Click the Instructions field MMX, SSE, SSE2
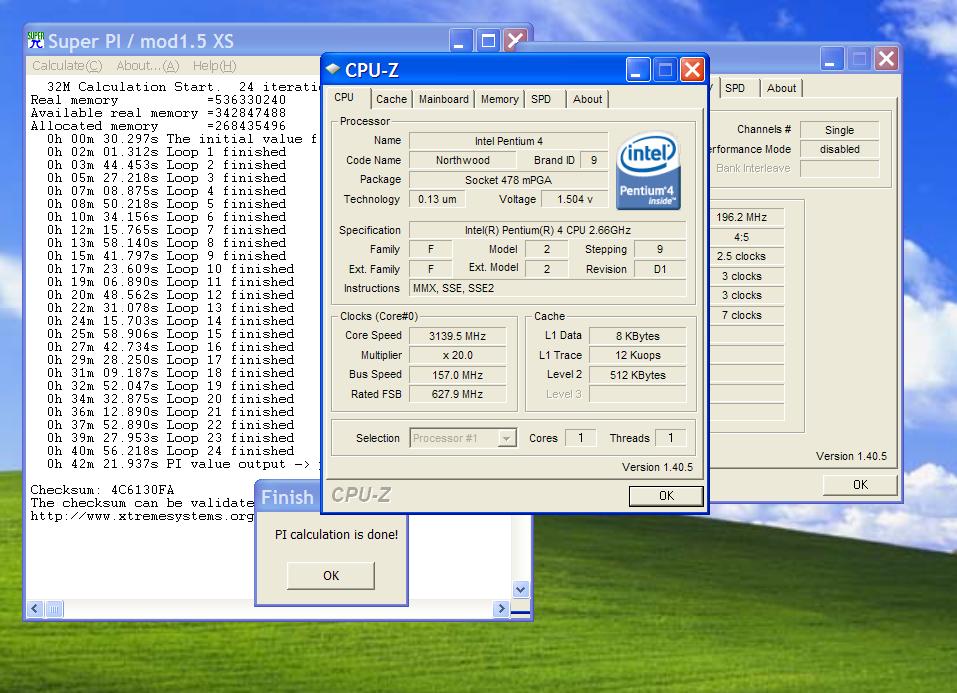 coord(547,288)
